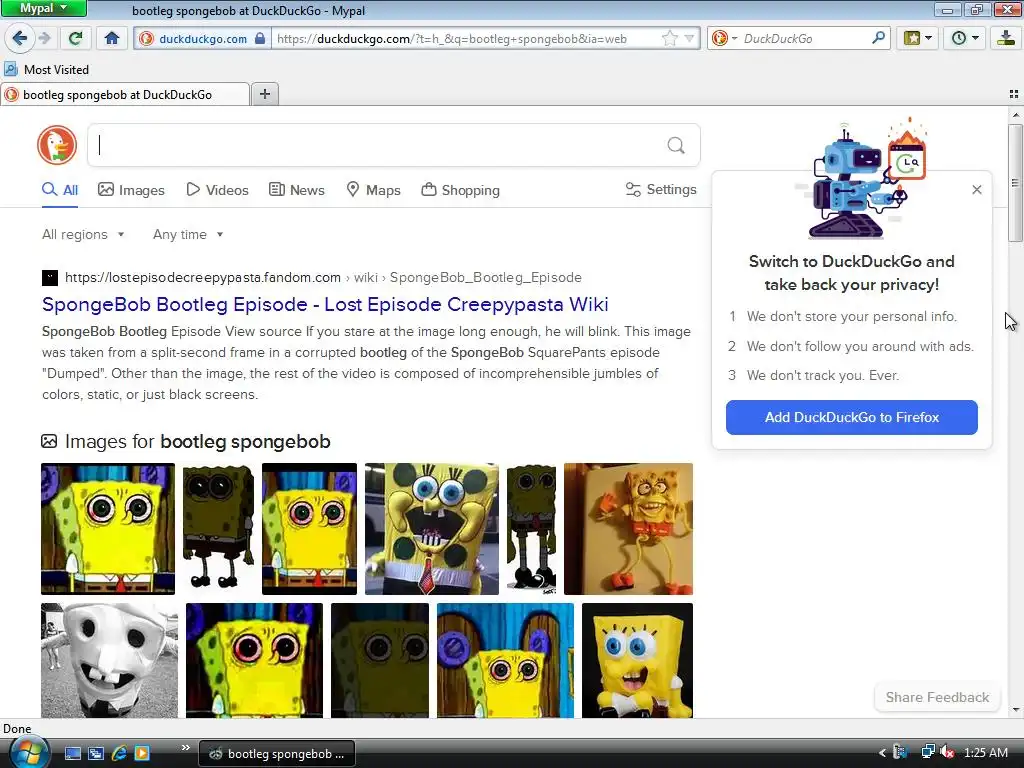Go back using the back arrow
The height and width of the screenshot is (768, 1024).
(19, 39)
